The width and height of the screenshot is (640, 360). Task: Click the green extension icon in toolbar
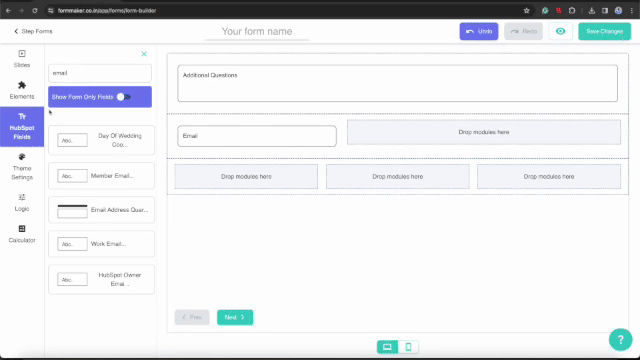pos(545,11)
